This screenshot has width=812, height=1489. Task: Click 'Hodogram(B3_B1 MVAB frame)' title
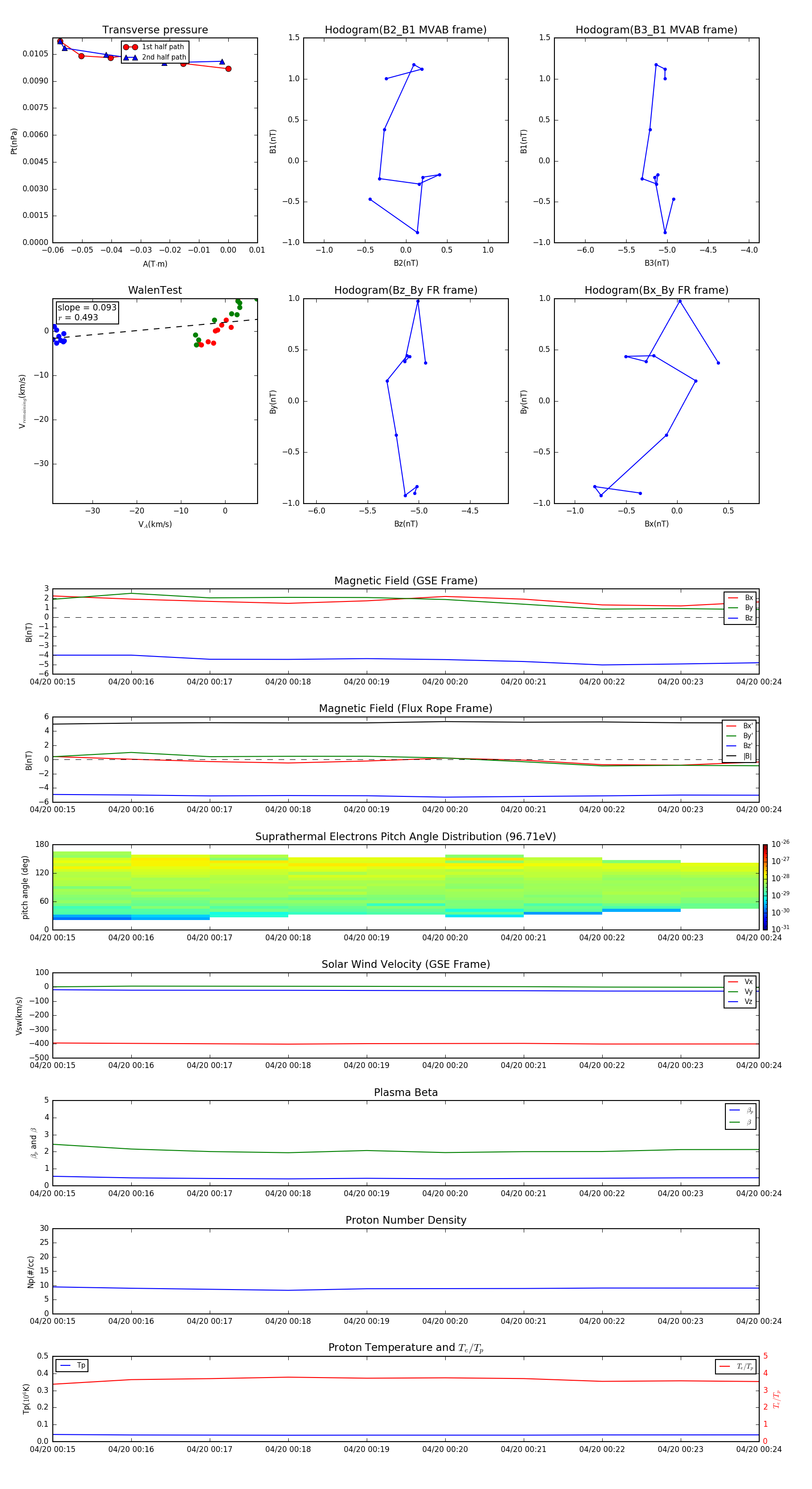pos(656,30)
